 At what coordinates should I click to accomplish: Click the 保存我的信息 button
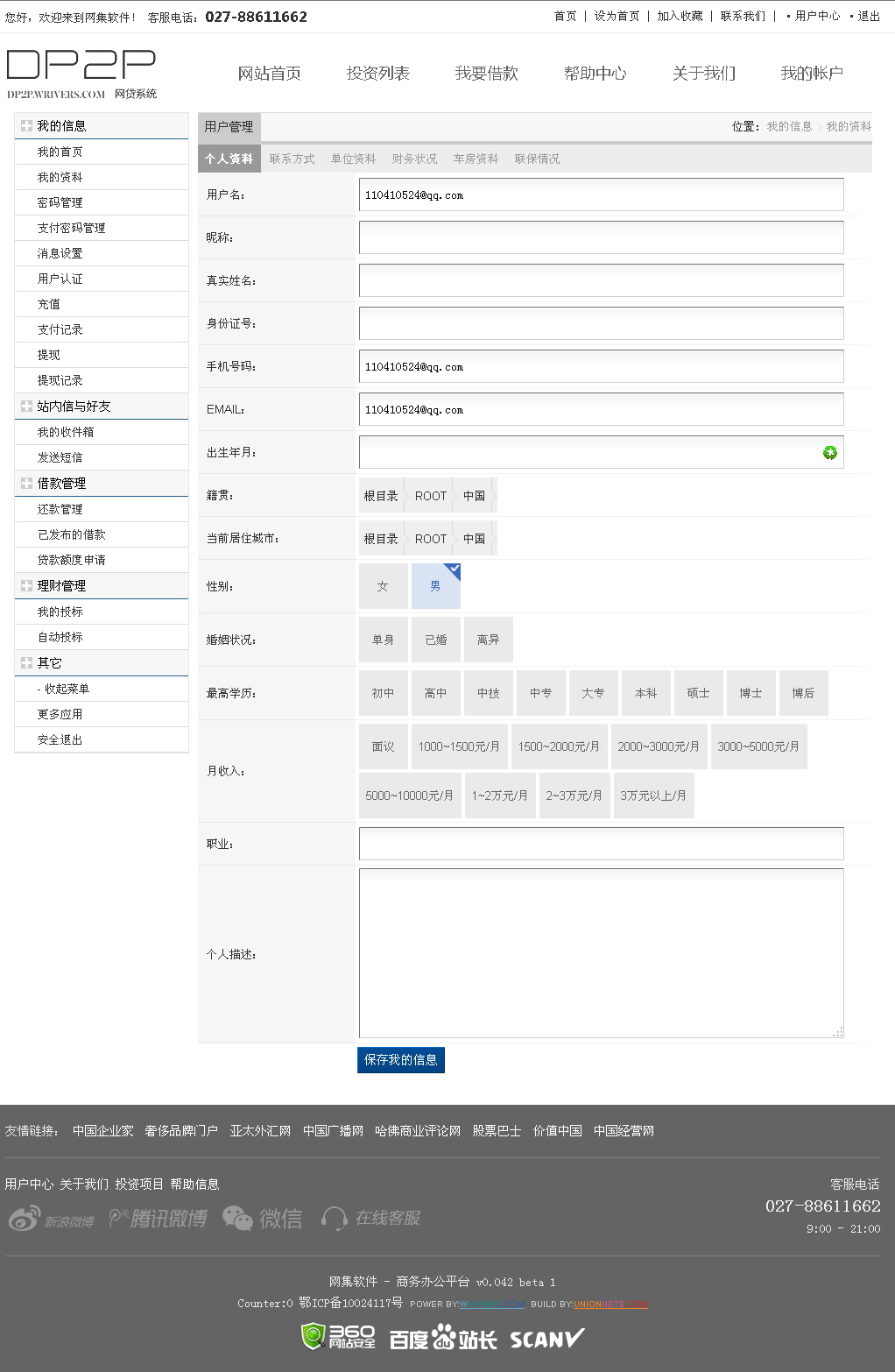click(x=400, y=1060)
